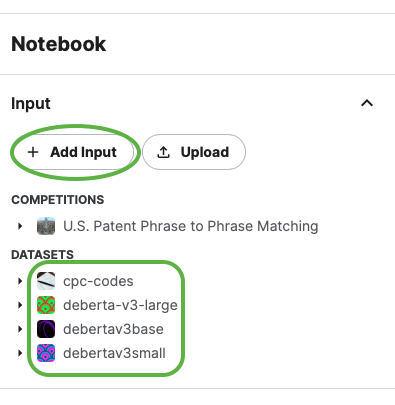Expand the debertav3small dataset arrow
The height and width of the screenshot is (405, 395).
pos(20,353)
